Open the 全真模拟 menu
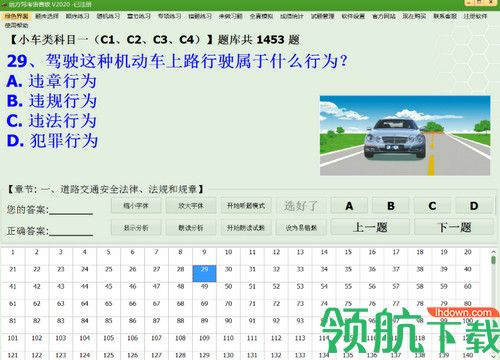This screenshot has width=500, height=360. click(x=261, y=16)
